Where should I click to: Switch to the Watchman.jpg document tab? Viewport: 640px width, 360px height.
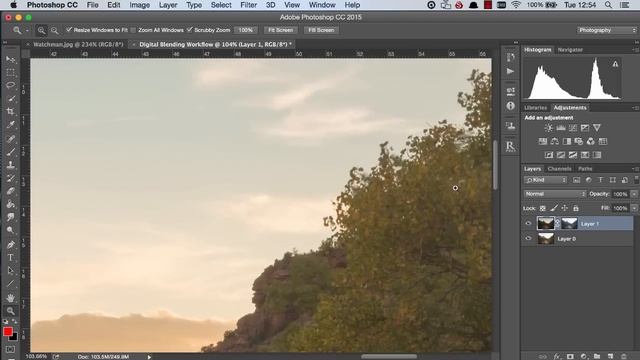(78, 44)
